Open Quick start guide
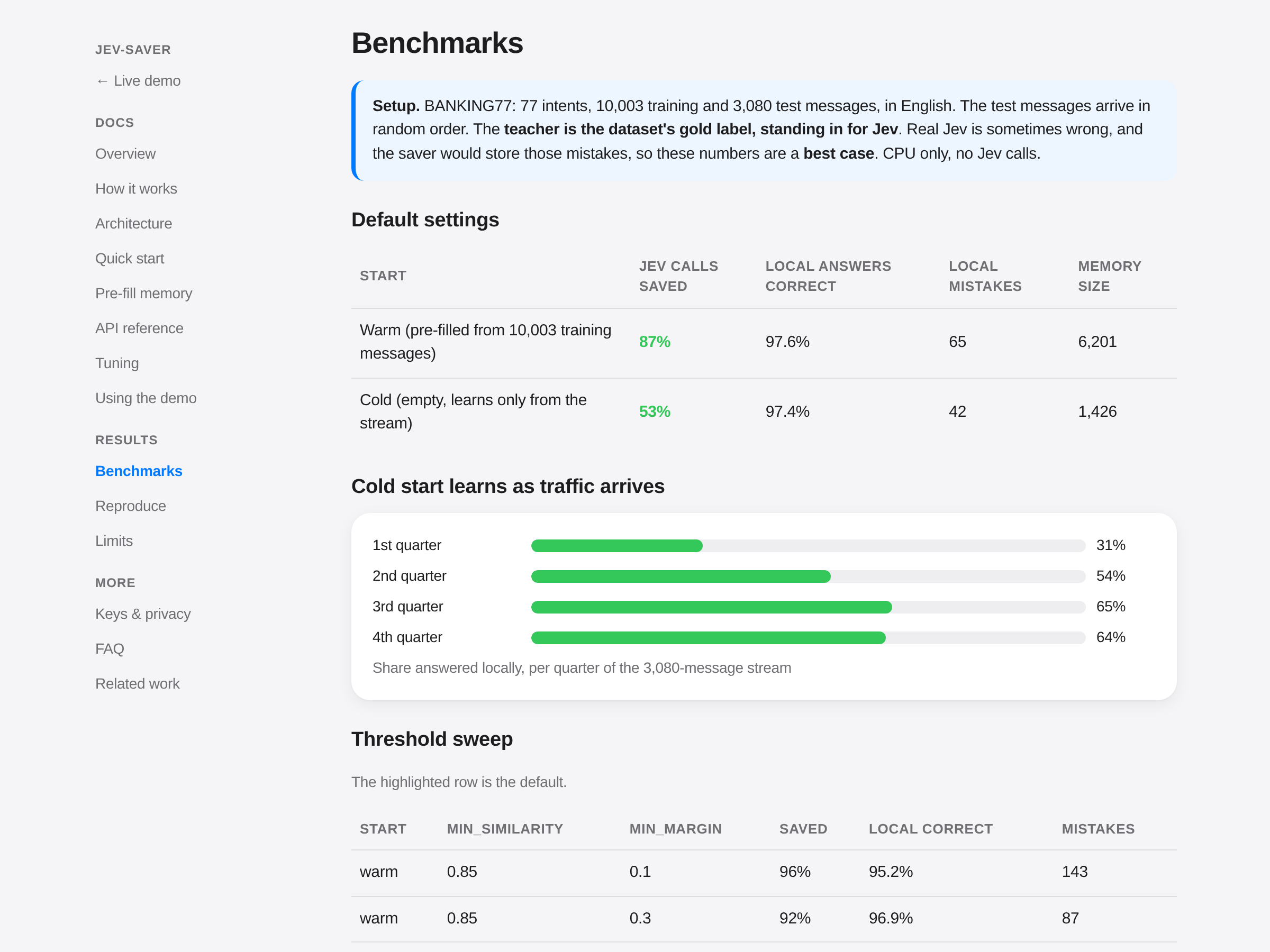This screenshot has height=952, width=1270. (130, 259)
